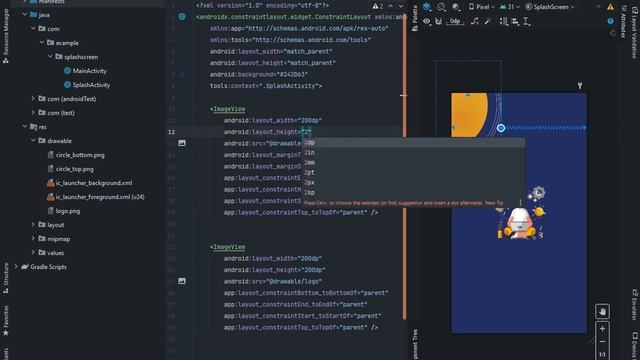The width and height of the screenshot is (640, 360).
Task: Open the guidelines tool icon
Action: pos(527,21)
